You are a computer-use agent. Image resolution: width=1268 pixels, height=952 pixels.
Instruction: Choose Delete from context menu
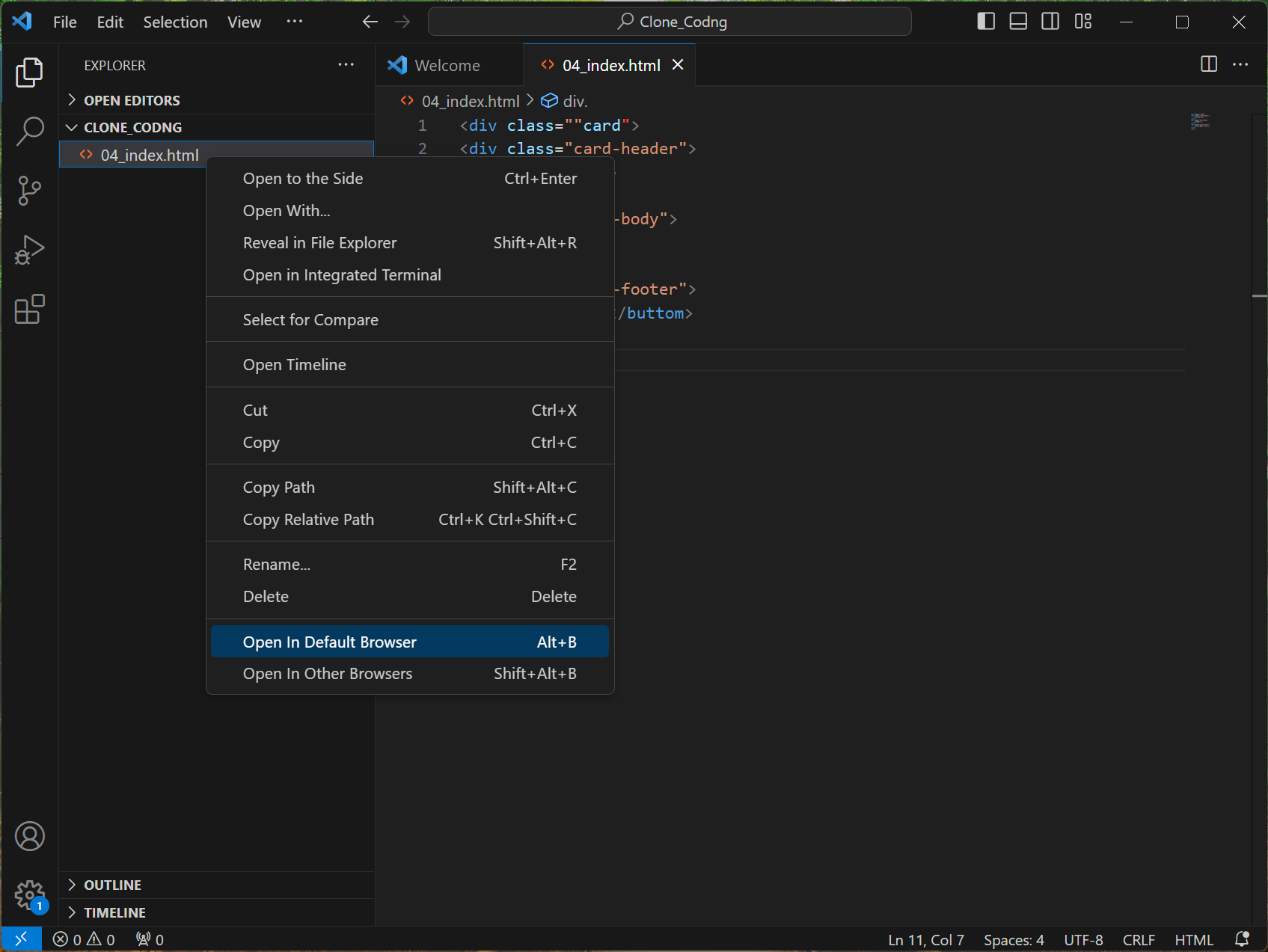click(410, 596)
